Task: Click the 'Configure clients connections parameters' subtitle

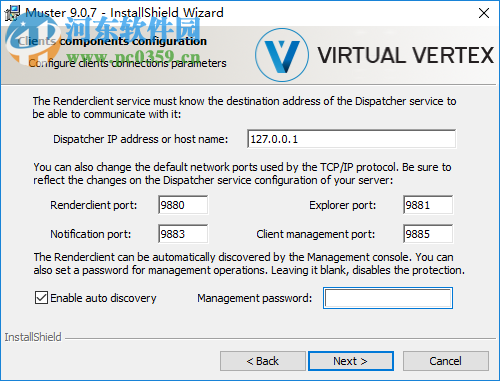Action: 127,63
